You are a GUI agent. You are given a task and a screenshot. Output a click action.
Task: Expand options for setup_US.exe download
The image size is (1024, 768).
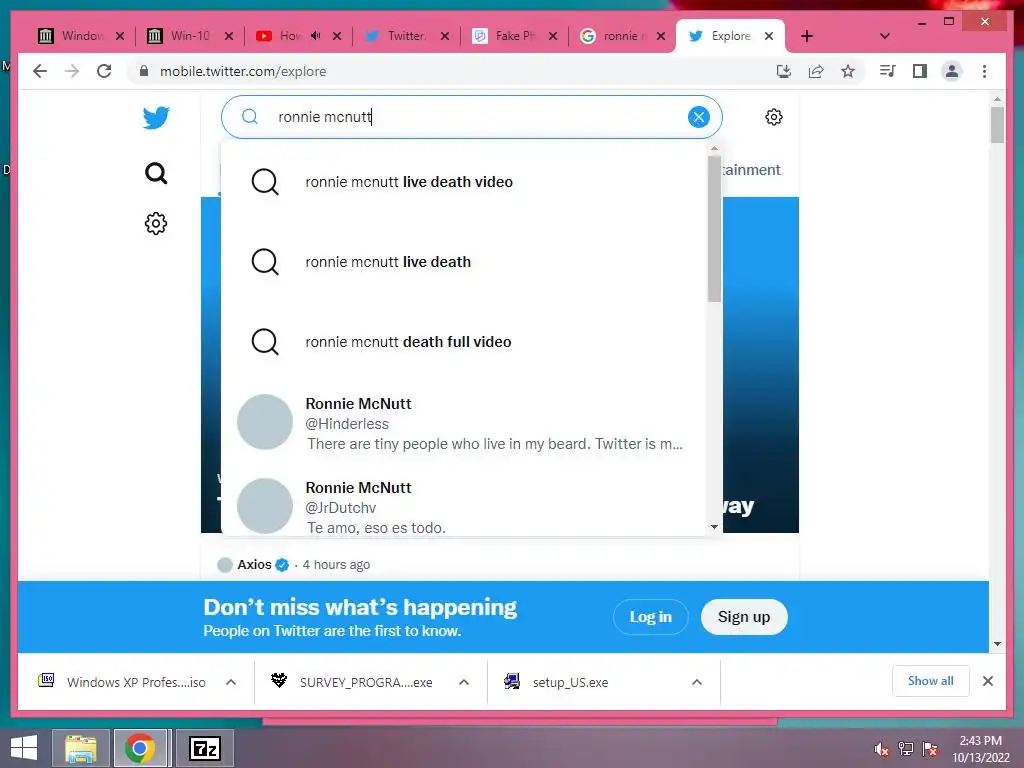pos(697,682)
